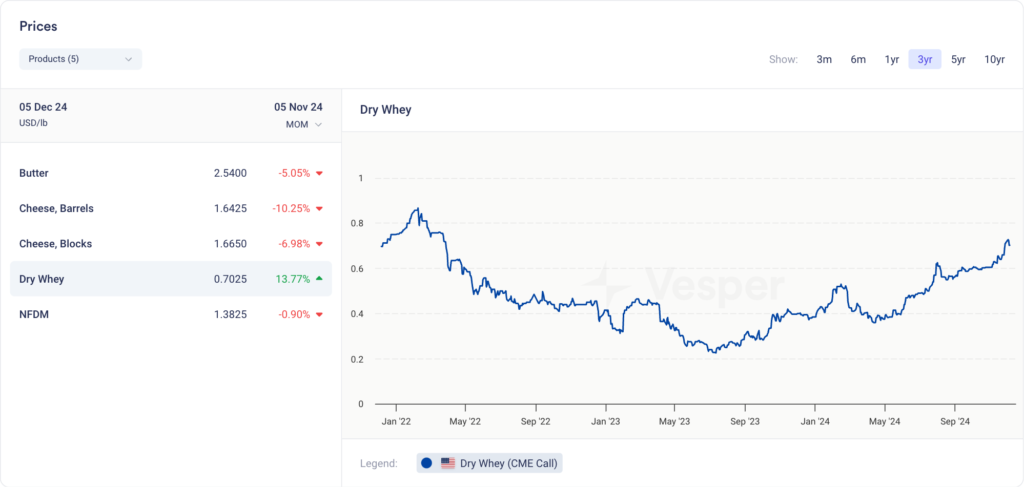This screenshot has height=487, width=1024.
Task: Click the down arrow next to Cheese, Barrels
Action: 319,208
